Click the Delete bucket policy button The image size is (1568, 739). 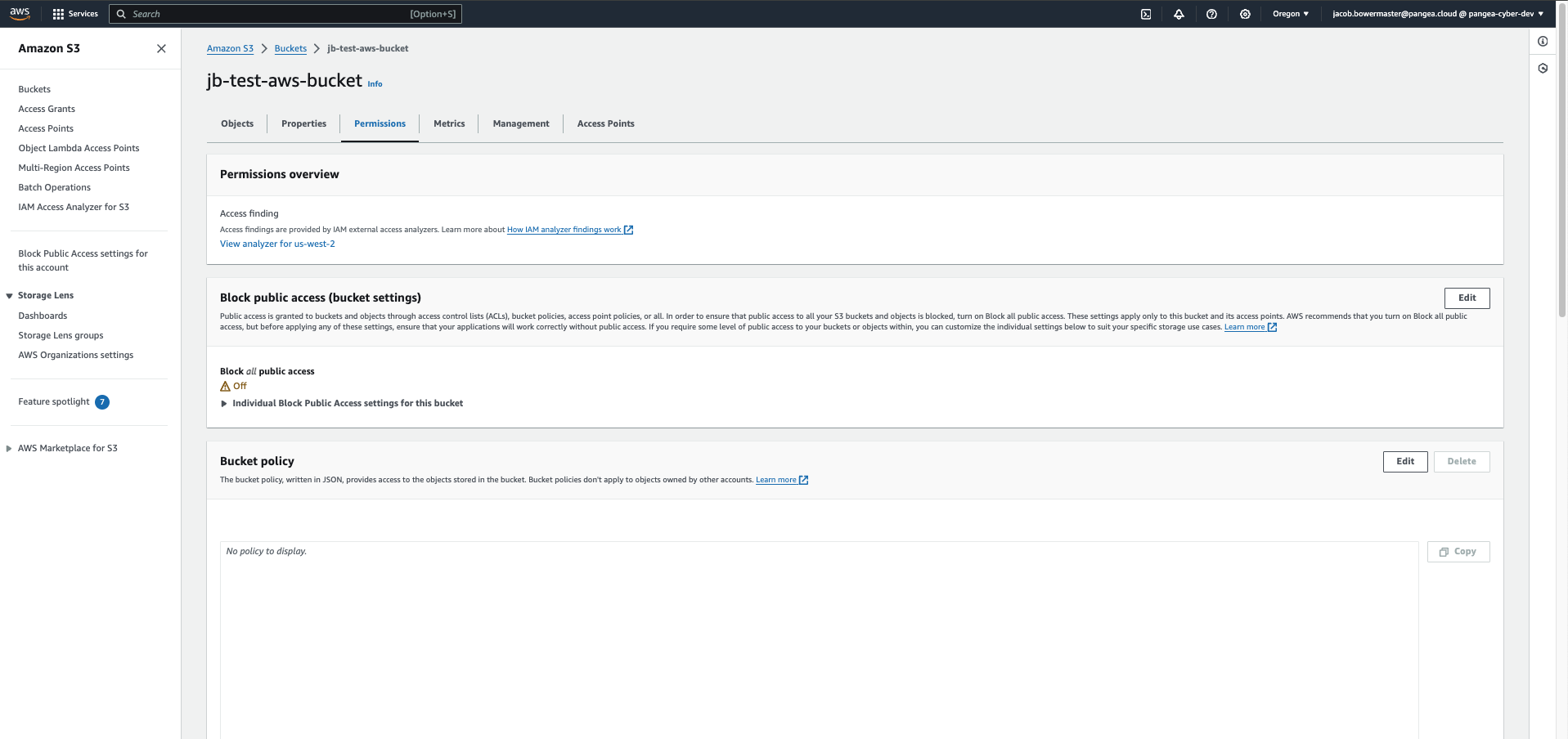pos(1462,462)
